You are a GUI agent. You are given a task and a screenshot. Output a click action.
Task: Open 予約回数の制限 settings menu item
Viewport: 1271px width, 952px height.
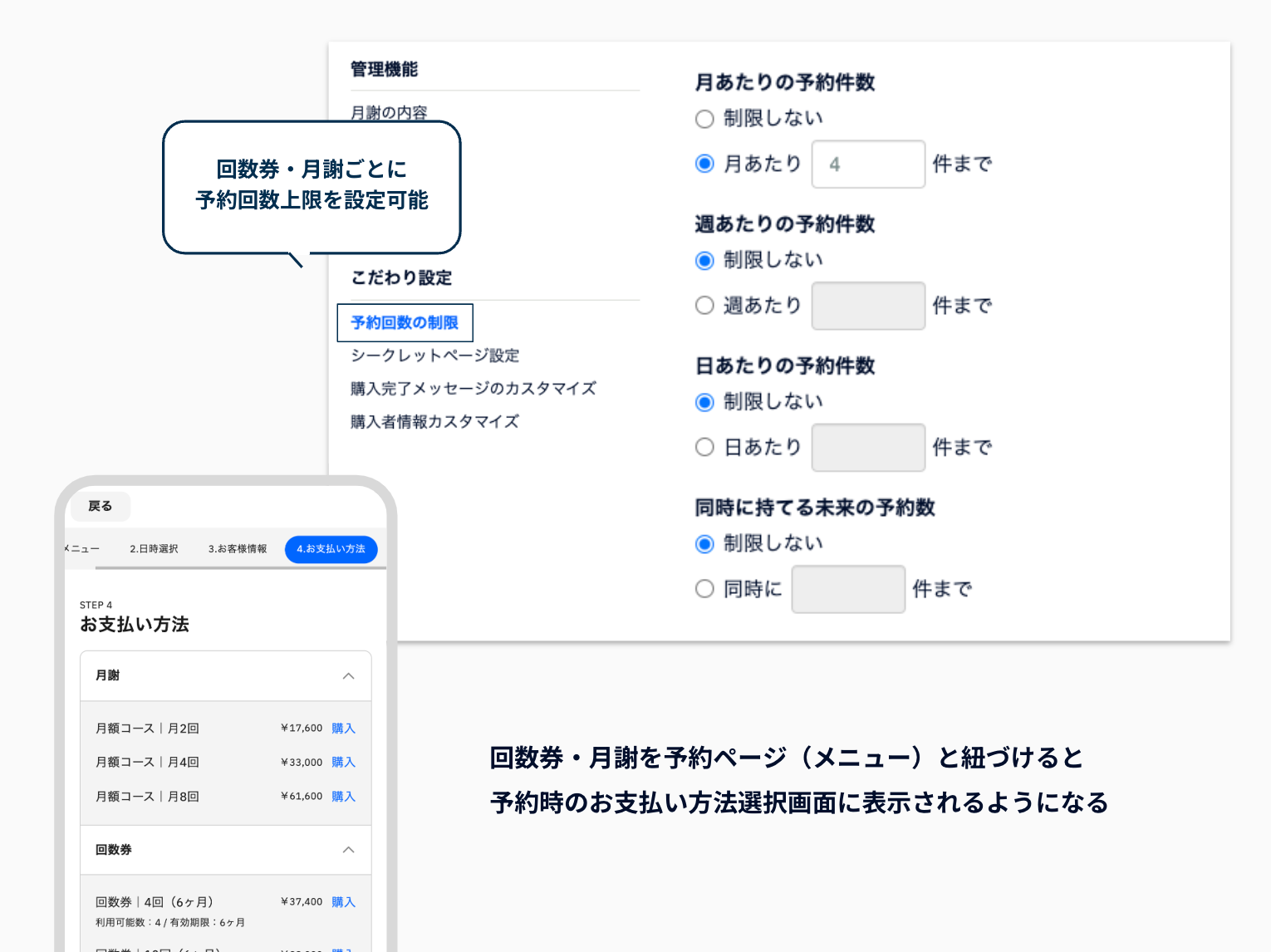[x=405, y=322]
